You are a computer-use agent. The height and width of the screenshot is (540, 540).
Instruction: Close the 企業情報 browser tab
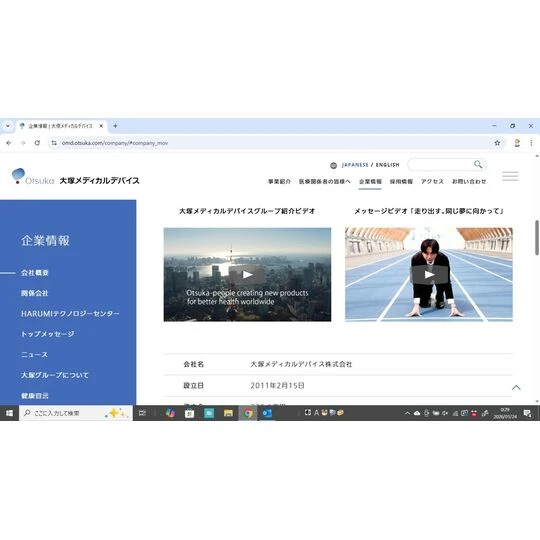101,126
